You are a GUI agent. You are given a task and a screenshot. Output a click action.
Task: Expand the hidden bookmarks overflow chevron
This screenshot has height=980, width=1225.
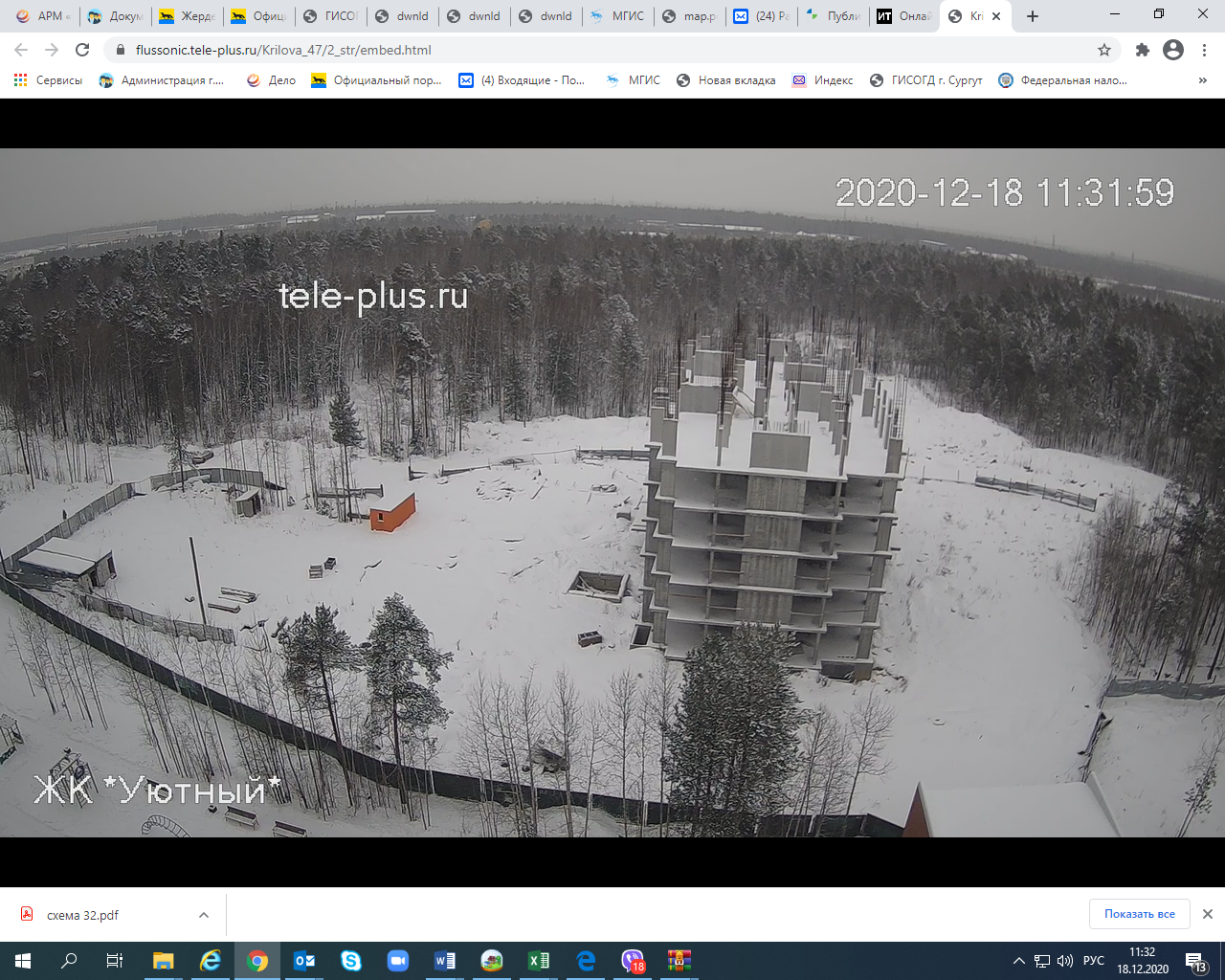1203,80
